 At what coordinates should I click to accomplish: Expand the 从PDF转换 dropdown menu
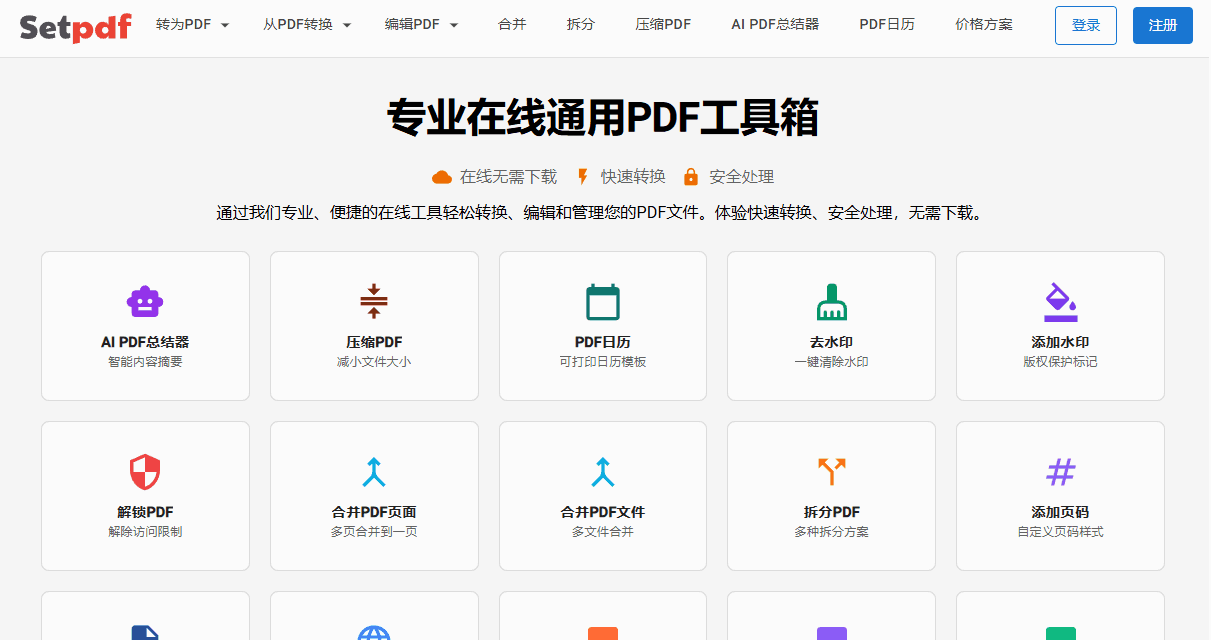[308, 25]
